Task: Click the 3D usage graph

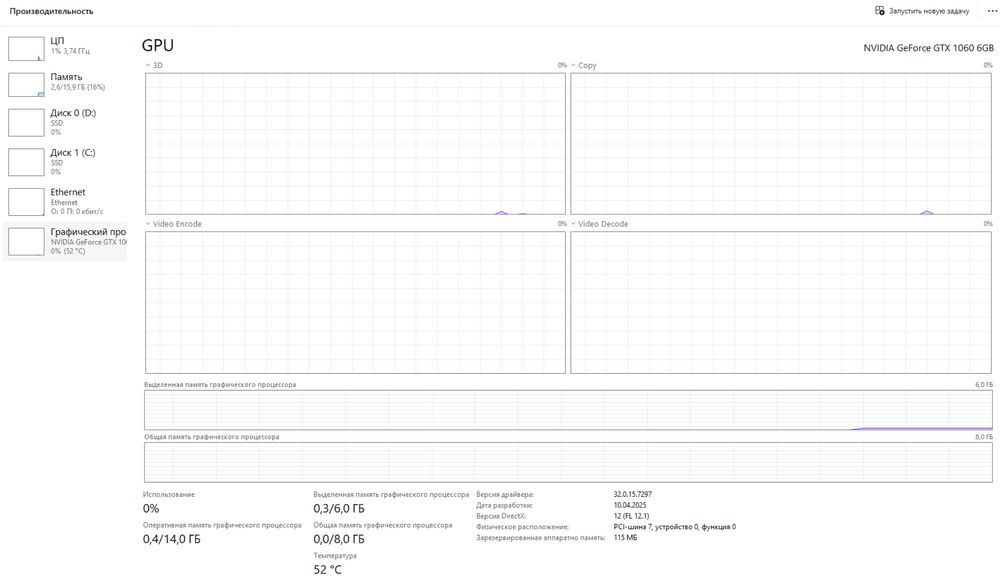Action: (x=355, y=143)
